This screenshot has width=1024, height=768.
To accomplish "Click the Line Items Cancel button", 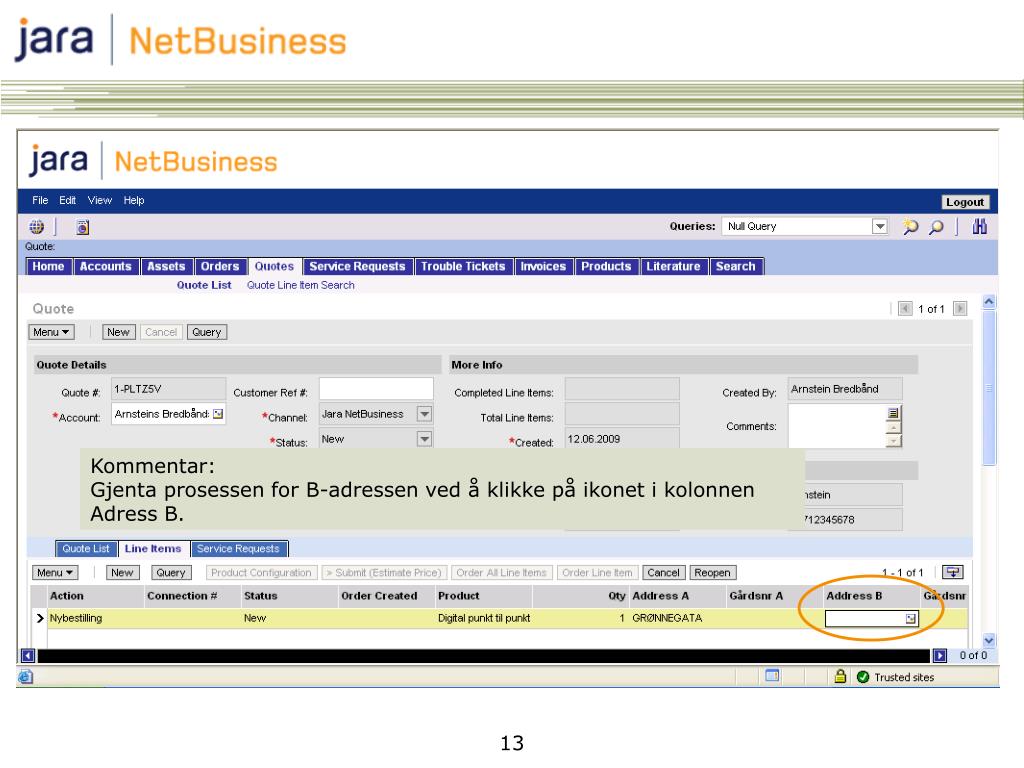I will (664, 572).
